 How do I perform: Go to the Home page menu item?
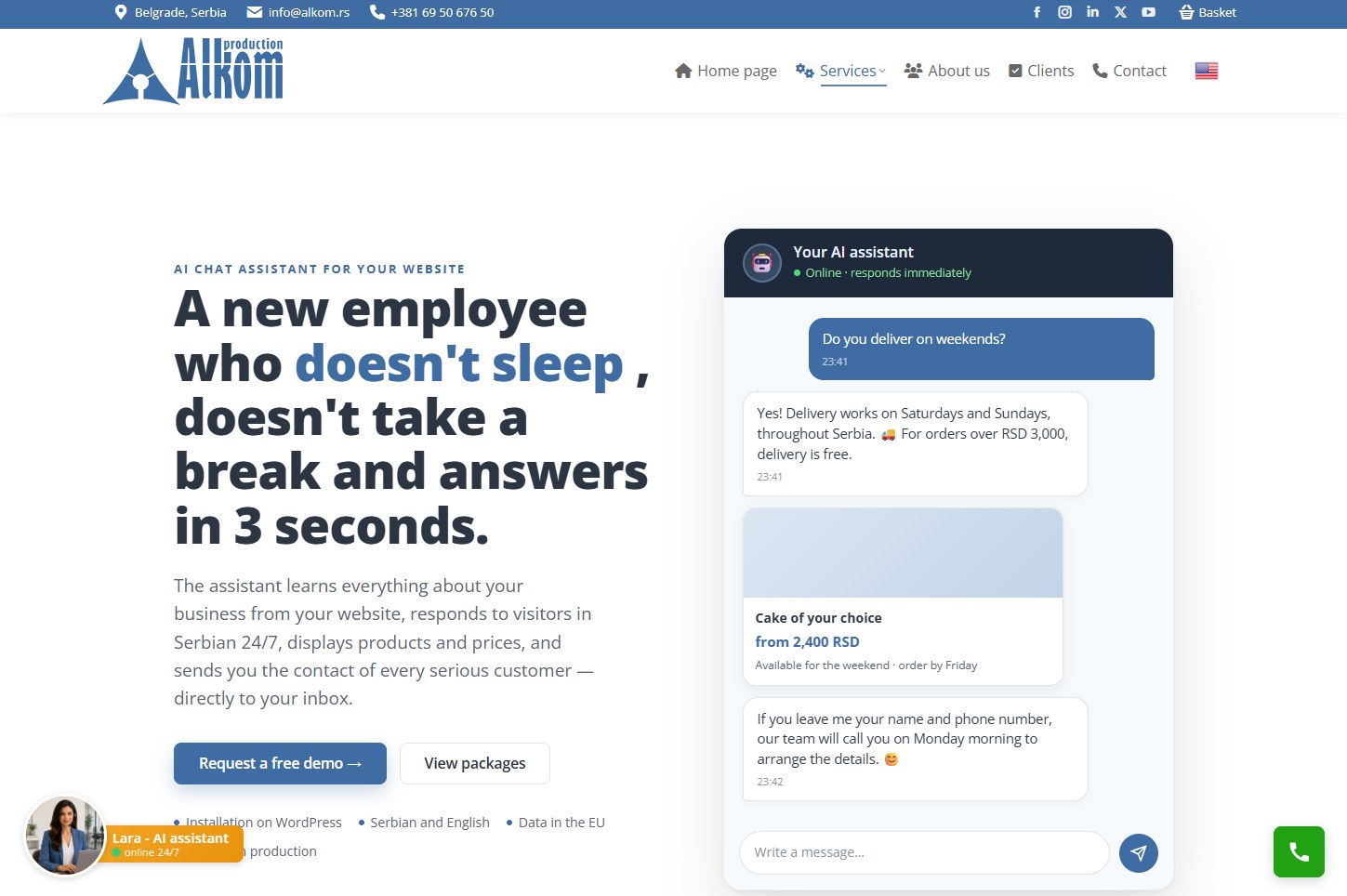[x=726, y=71]
